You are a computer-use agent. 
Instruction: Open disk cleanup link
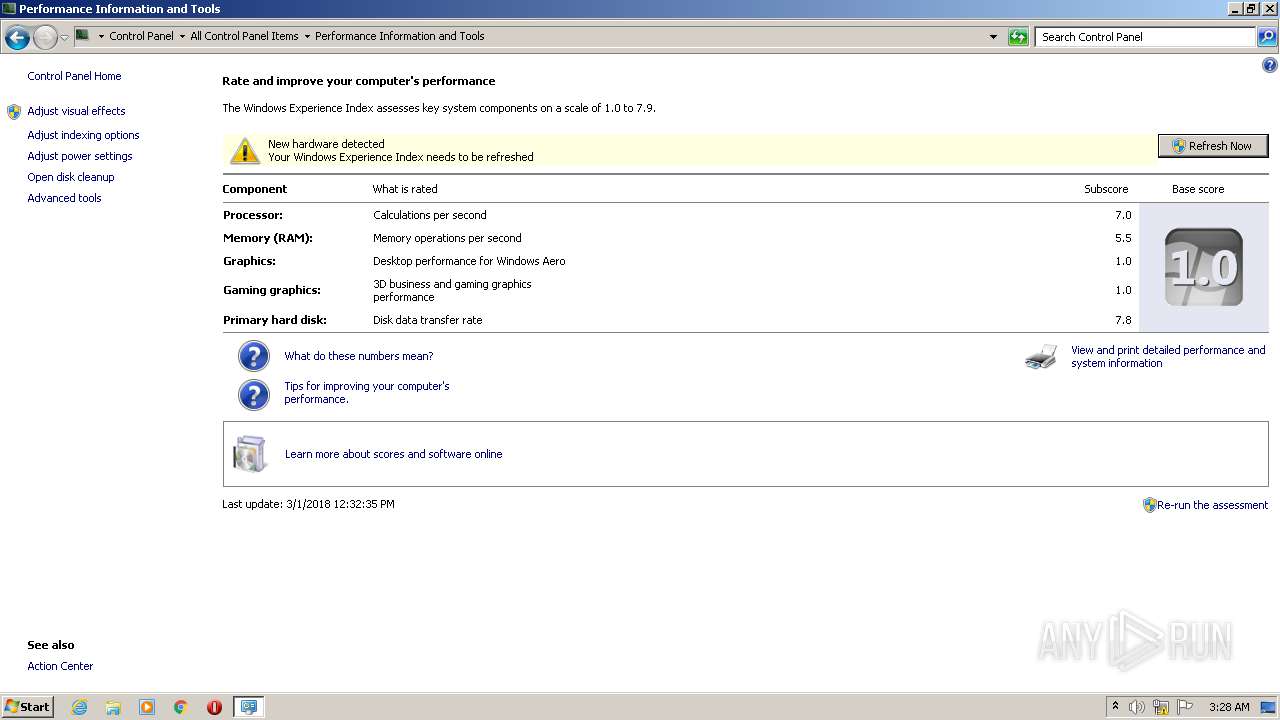click(71, 177)
